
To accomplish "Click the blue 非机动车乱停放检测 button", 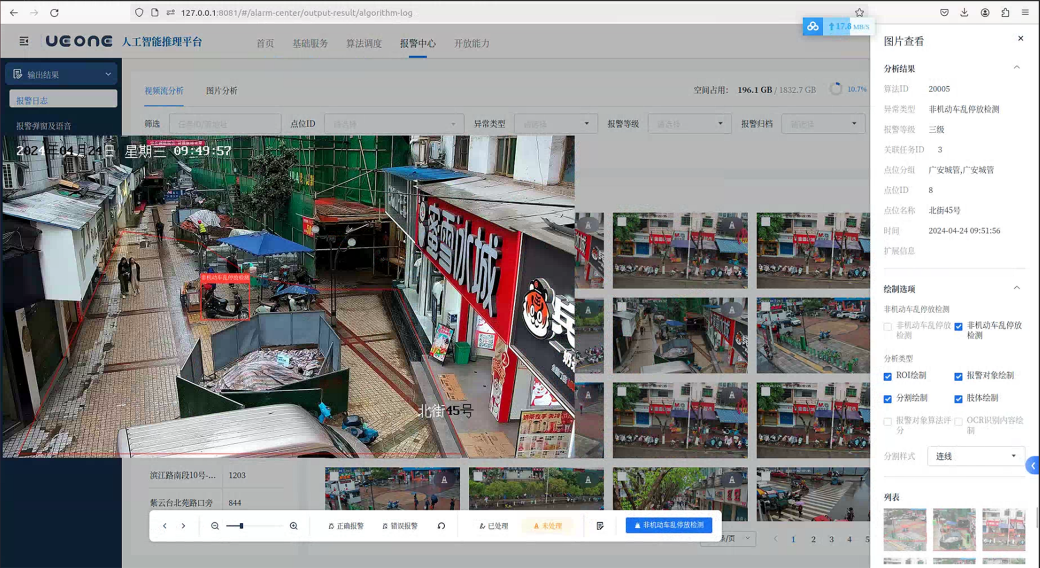I will (x=669, y=525).
